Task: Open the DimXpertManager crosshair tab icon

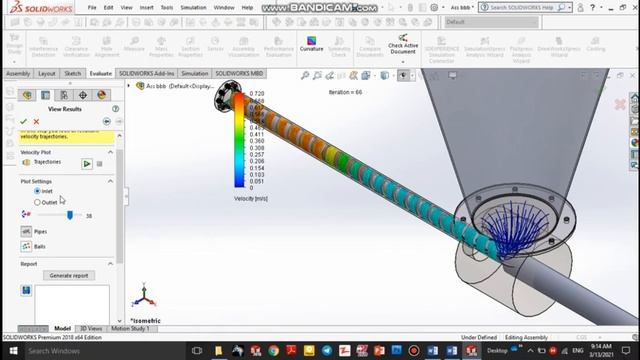Action: click(x=82, y=95)
